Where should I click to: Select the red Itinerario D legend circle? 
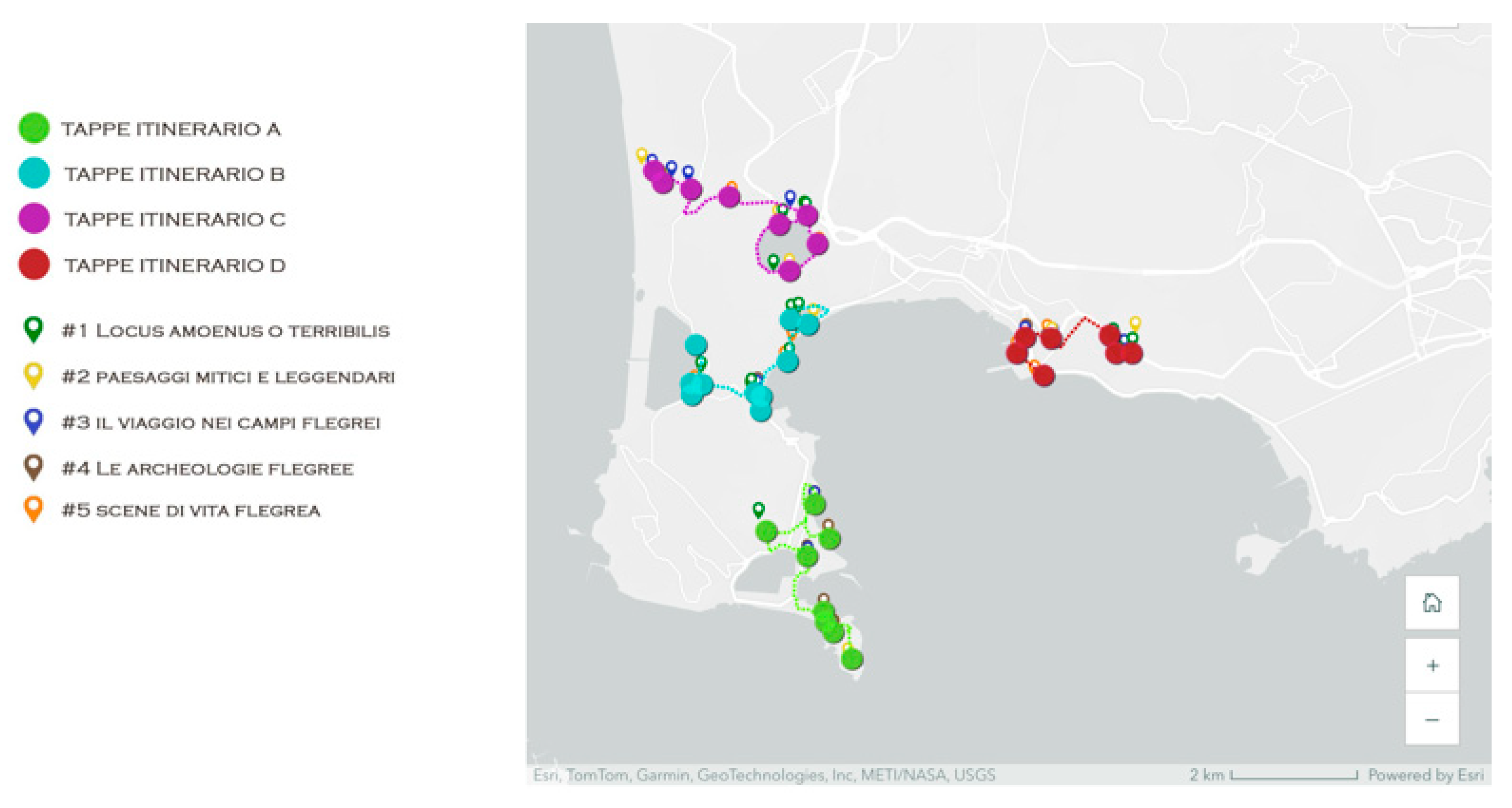(x=34, y=264)
